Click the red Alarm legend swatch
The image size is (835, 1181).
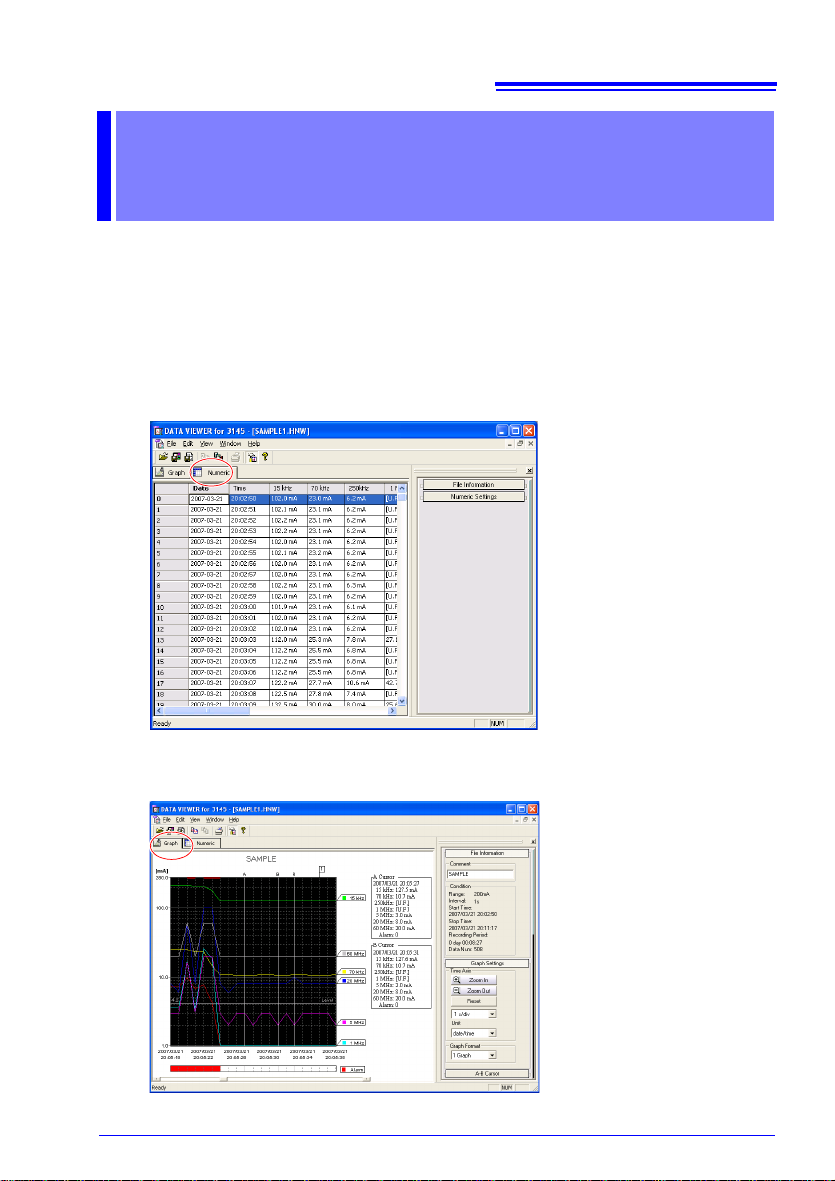344,1069
